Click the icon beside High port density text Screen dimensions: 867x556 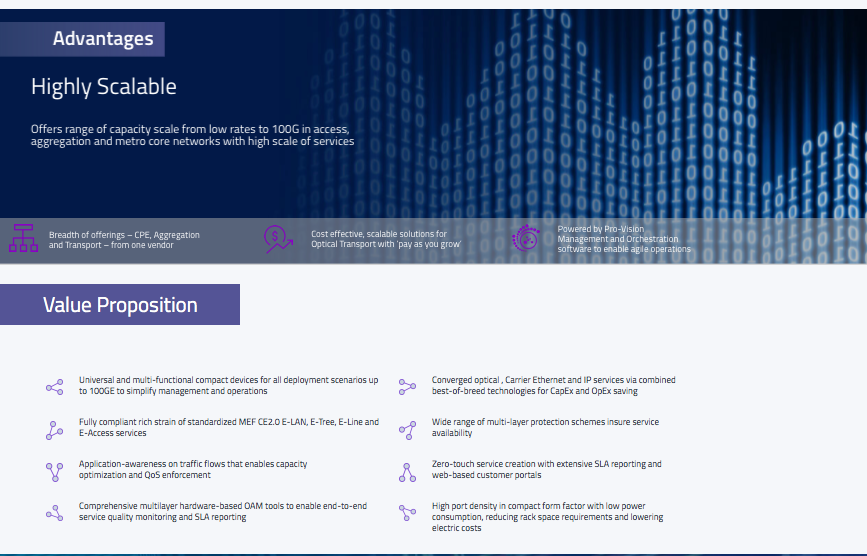click(407, 513)
